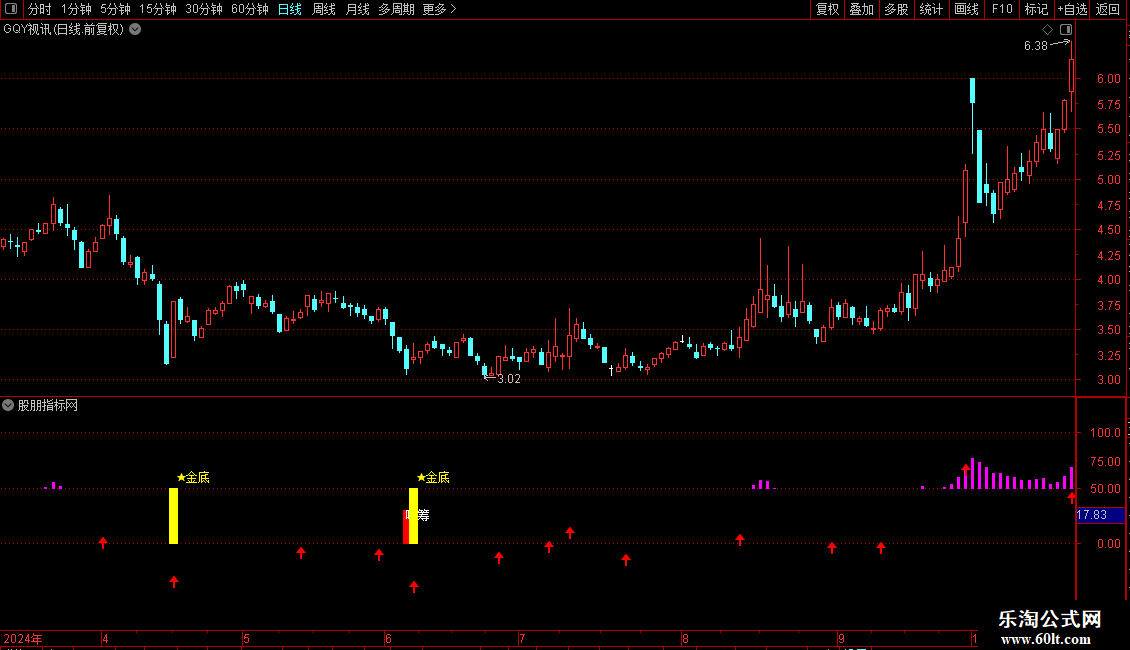Click the 17.83 indicator value box
Image resolution: width=1130 pixels, height=650 pixels.
point(1100,515)
